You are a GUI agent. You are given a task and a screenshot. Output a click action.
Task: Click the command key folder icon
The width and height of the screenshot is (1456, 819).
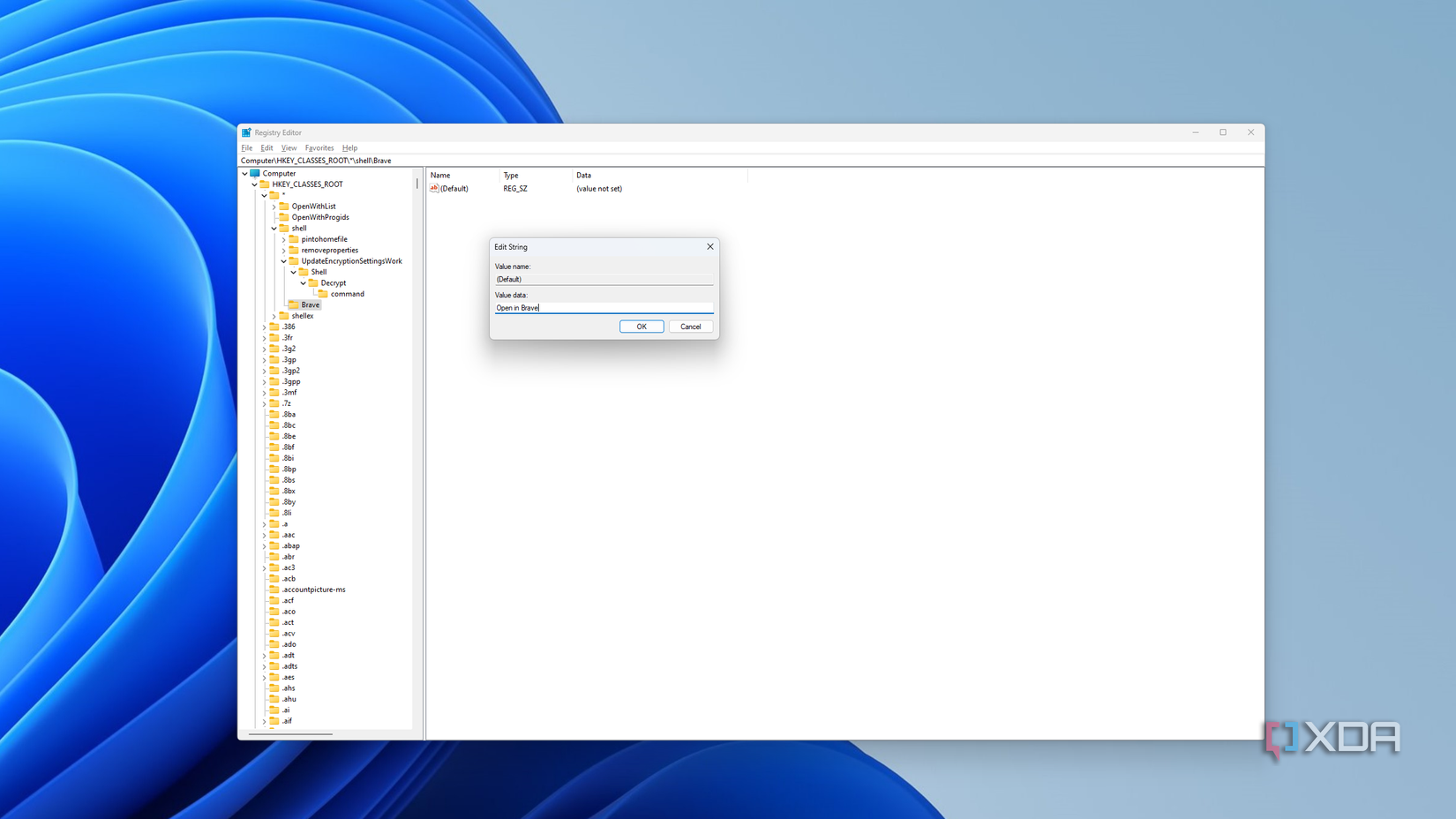coord(321,294)
